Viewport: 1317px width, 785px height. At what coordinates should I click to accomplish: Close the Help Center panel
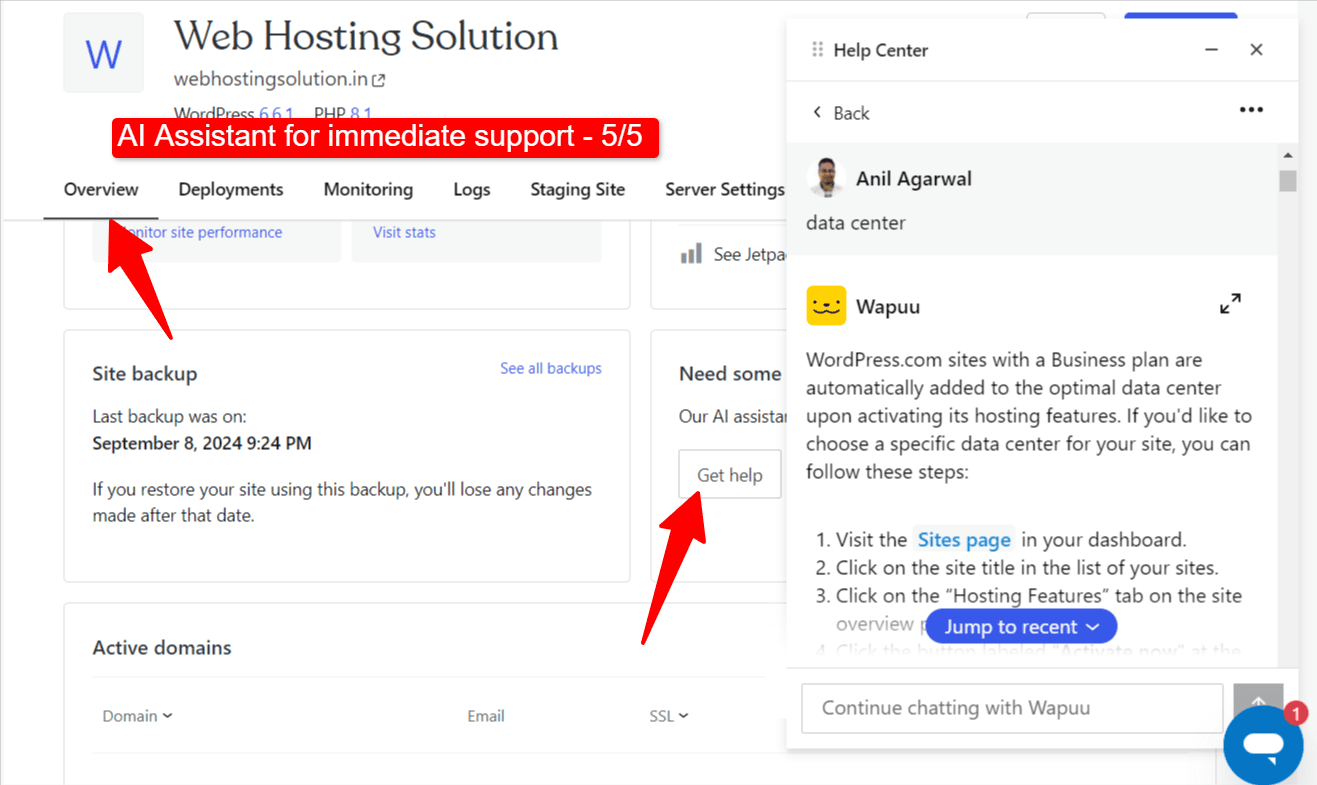click(x=1257, y=50)
